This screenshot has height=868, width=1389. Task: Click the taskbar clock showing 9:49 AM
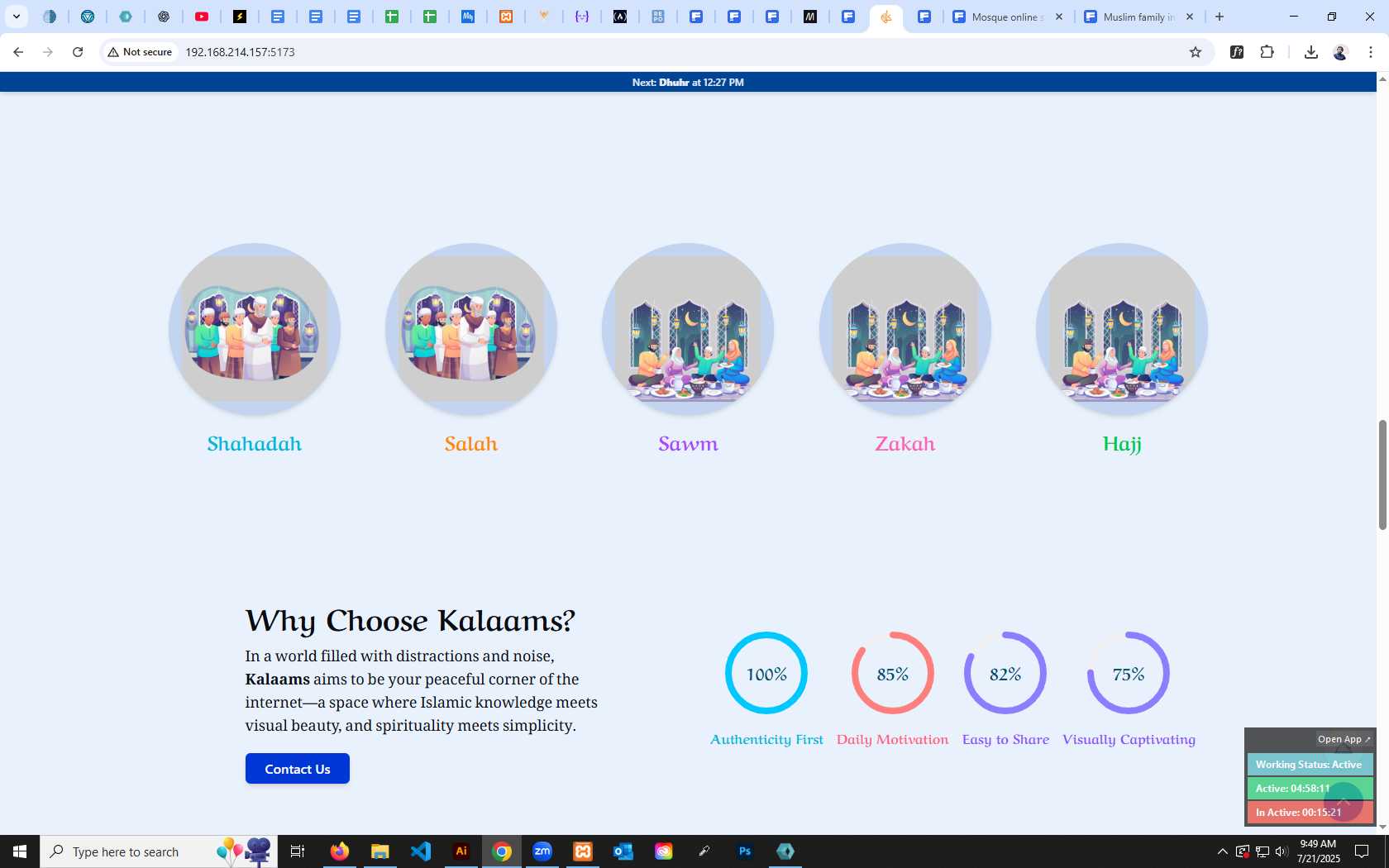(x=1318, y=851)
